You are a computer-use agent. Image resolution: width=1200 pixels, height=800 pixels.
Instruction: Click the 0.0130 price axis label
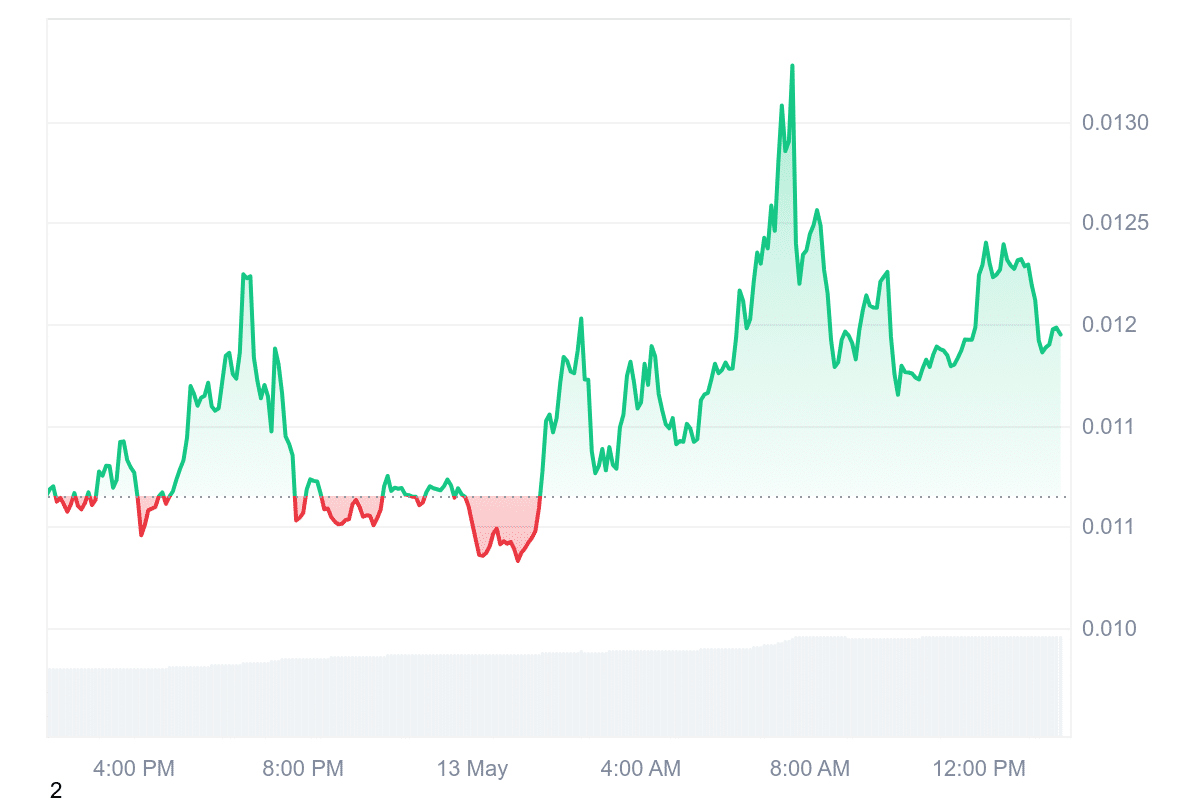tap(1115, 123)
